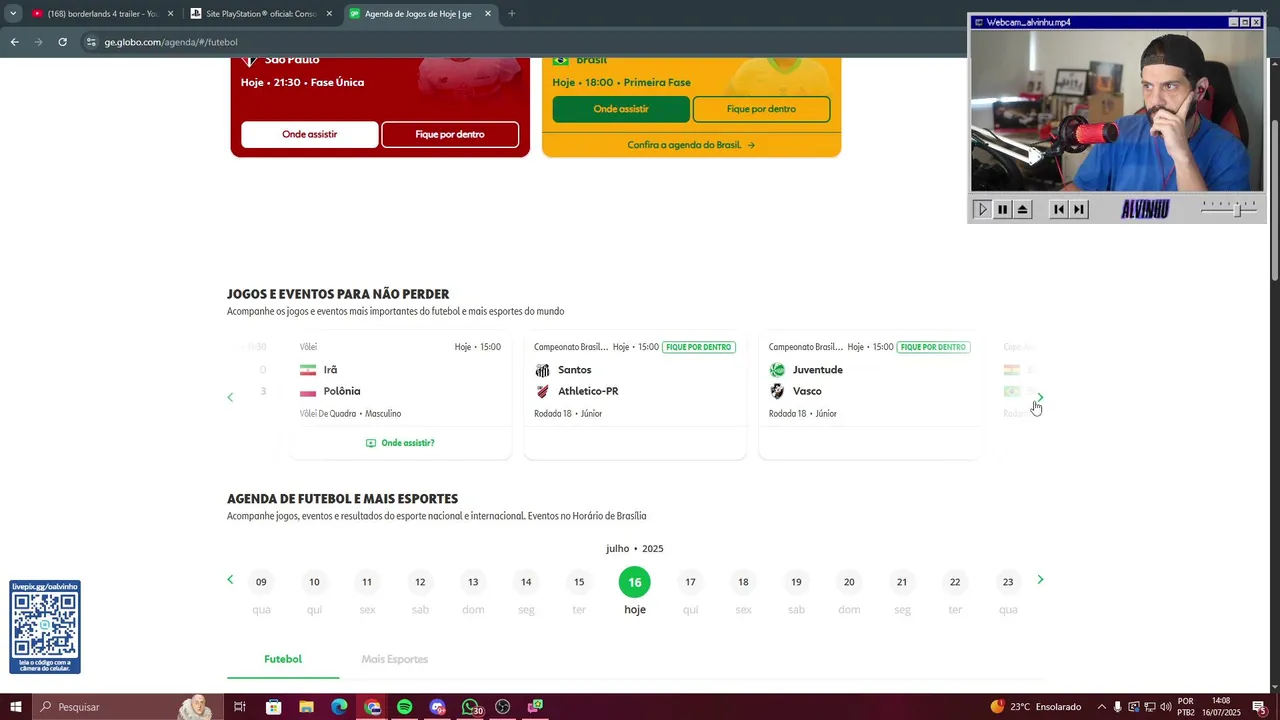1280x720 pixels.
Task: Open the Windows Start menu
Action: 16,707
